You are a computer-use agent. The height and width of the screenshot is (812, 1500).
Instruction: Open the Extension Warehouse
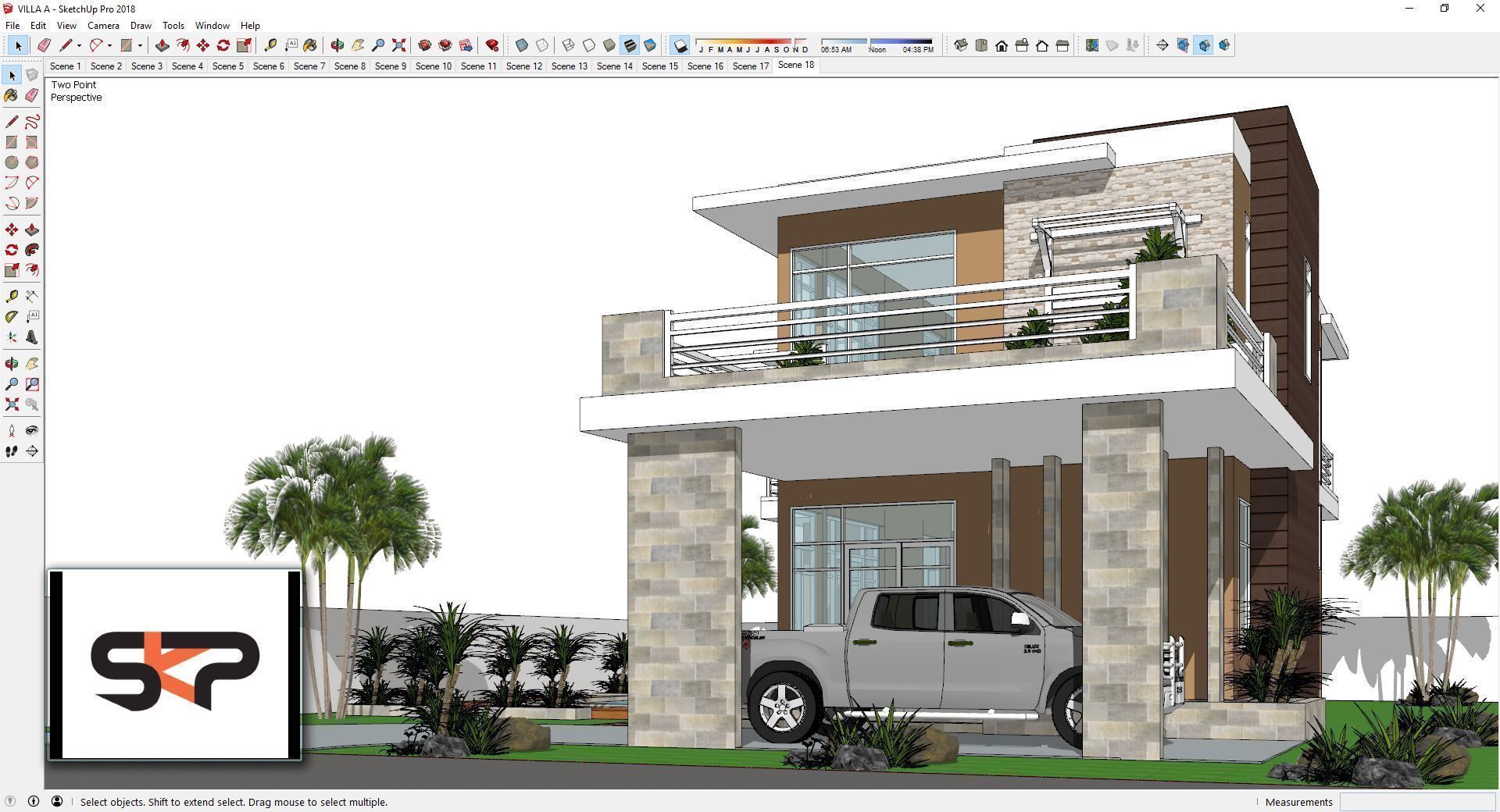445,45
